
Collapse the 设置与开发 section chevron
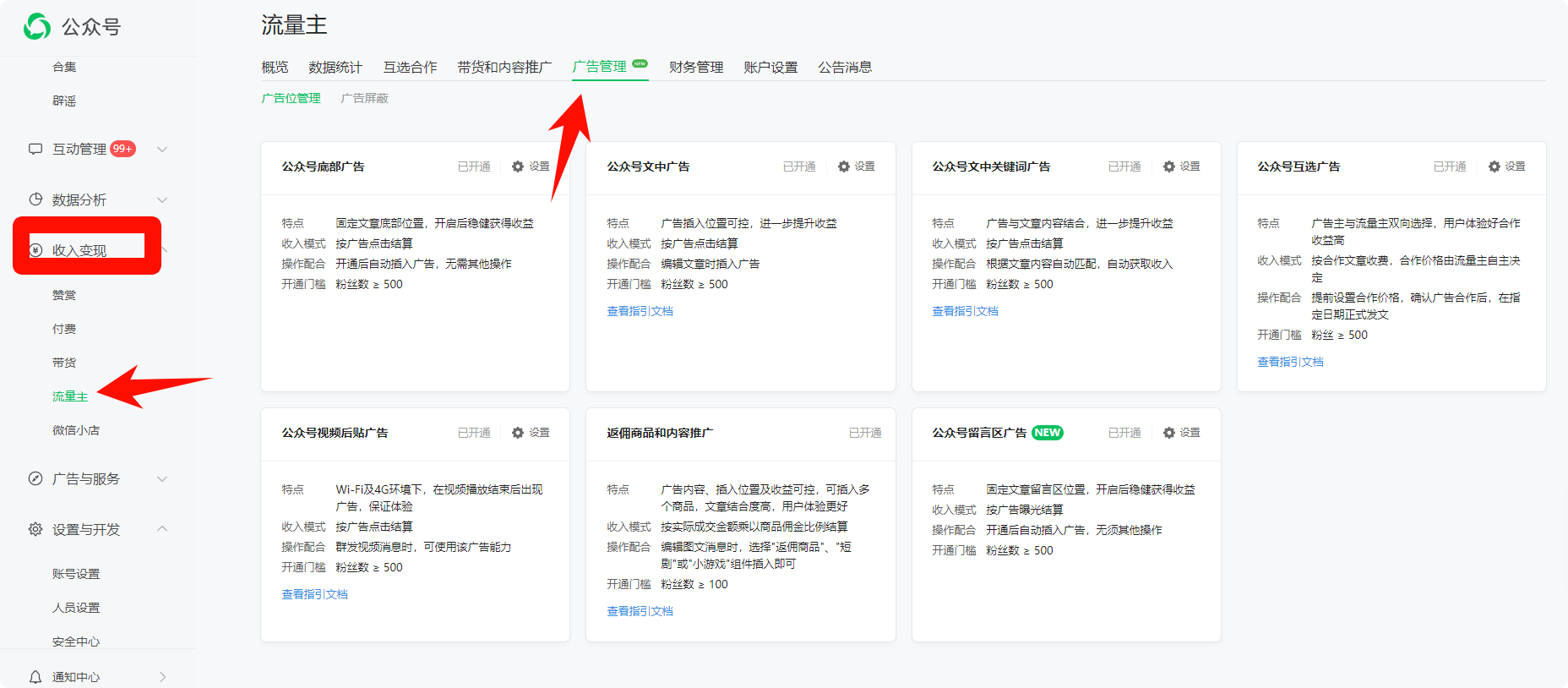click(x=162, y=529)
